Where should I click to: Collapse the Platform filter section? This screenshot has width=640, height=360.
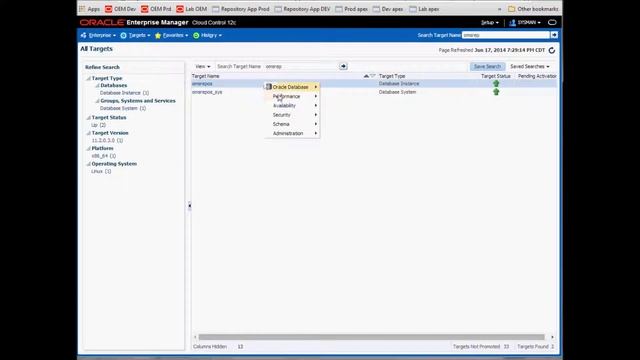coord(88,149)
